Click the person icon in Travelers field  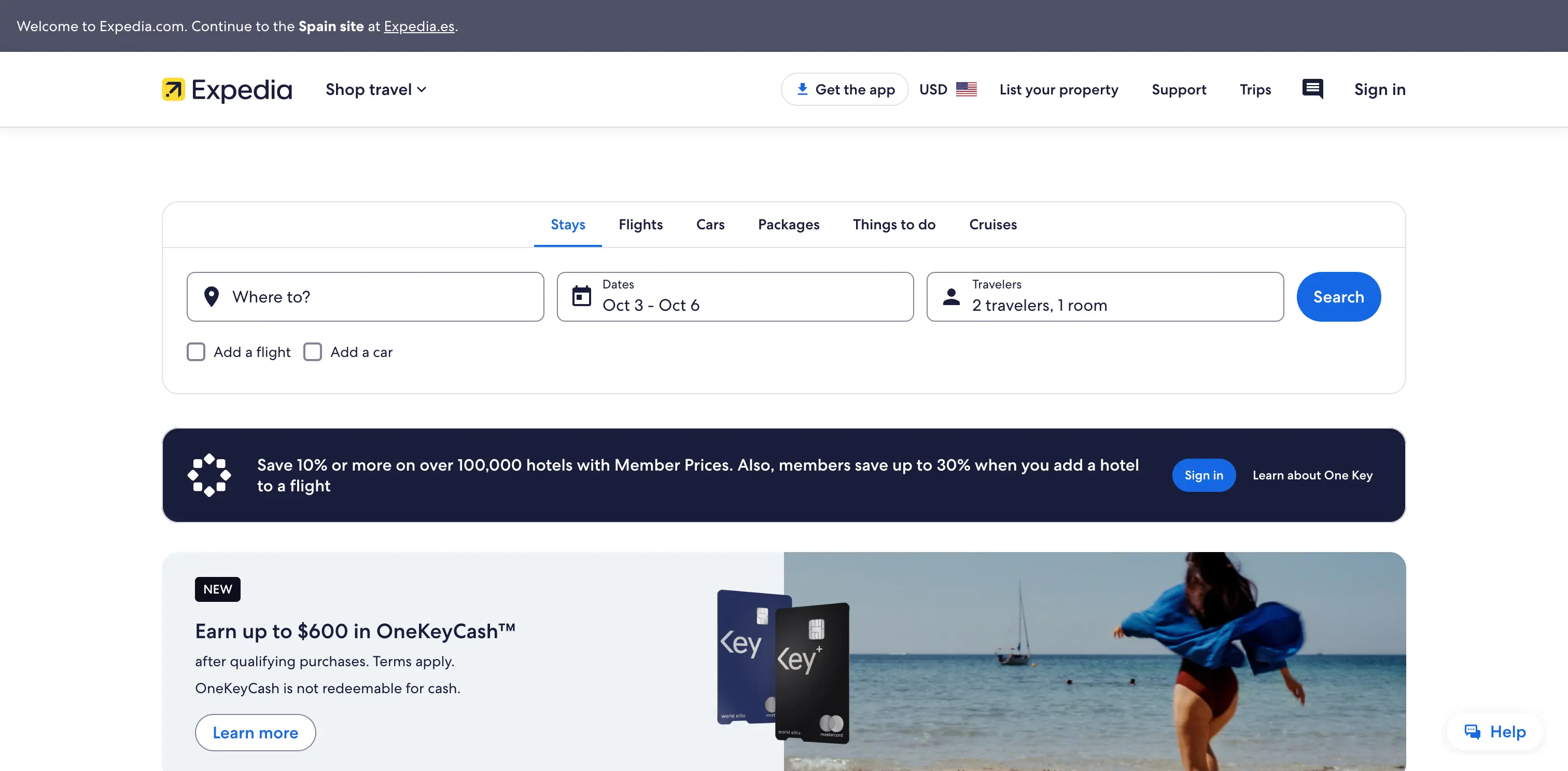tap(951, 297)
